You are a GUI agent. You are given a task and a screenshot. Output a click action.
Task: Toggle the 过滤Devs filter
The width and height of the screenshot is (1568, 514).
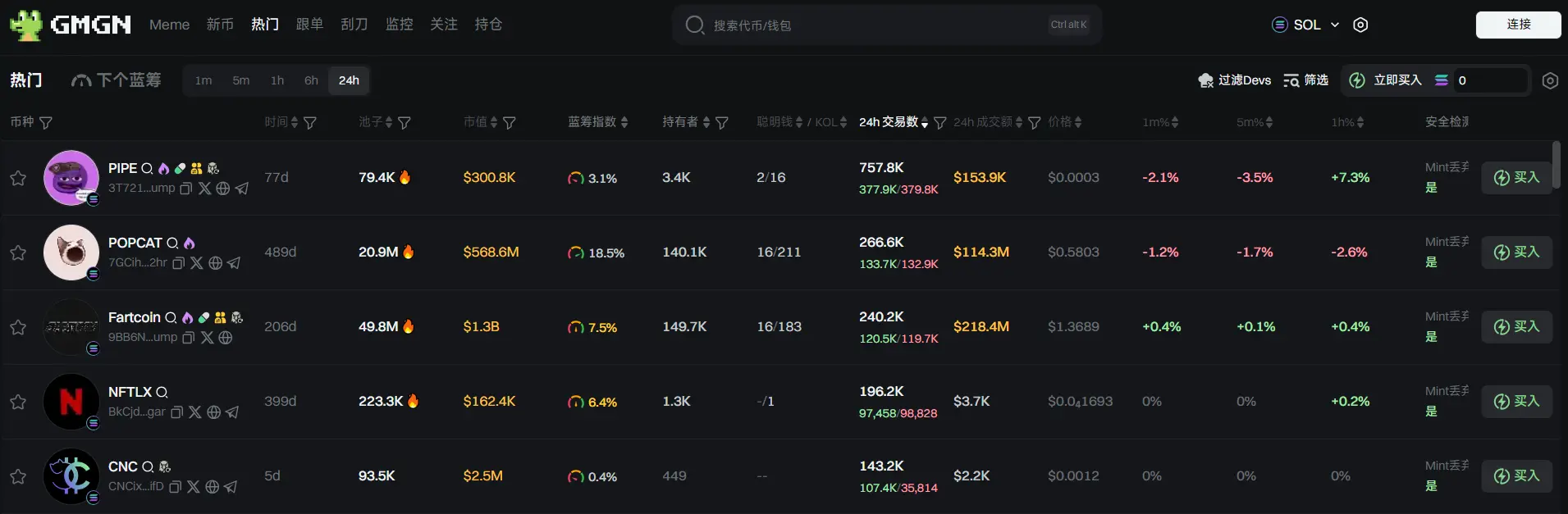click(x=1235, y=80)
